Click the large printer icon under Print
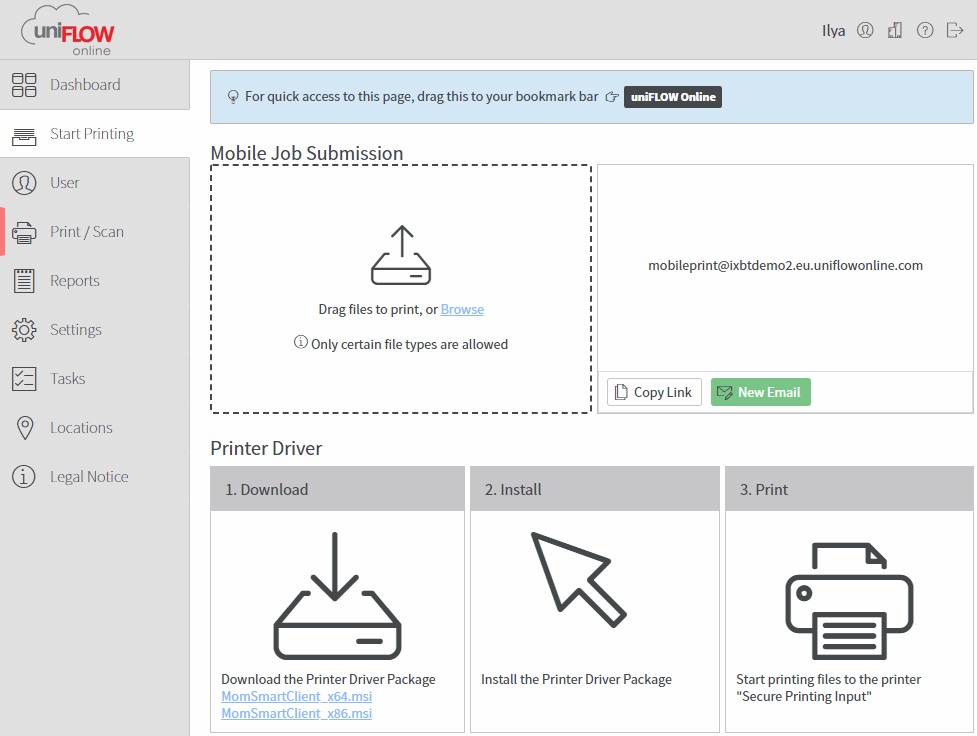The height and width of the screenshot is (736, 977). point(849,601)
